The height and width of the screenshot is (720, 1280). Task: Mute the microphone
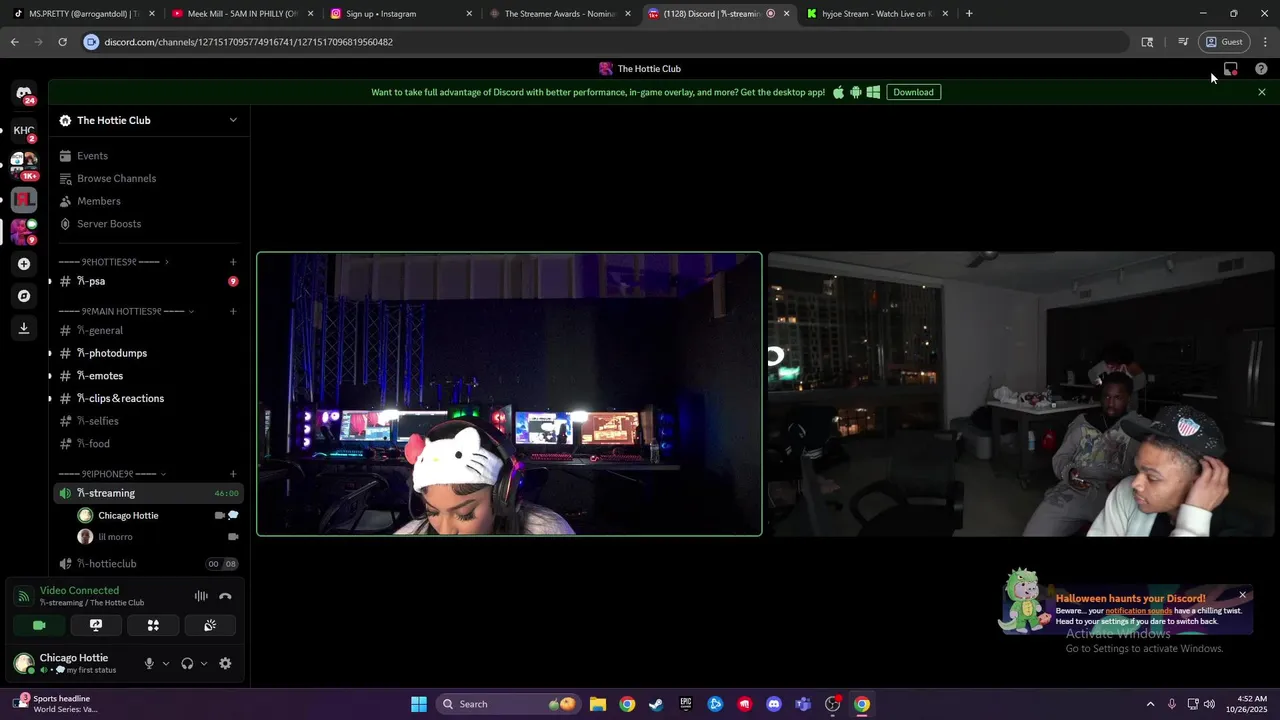pyautogui.click(x=149, y=663)
